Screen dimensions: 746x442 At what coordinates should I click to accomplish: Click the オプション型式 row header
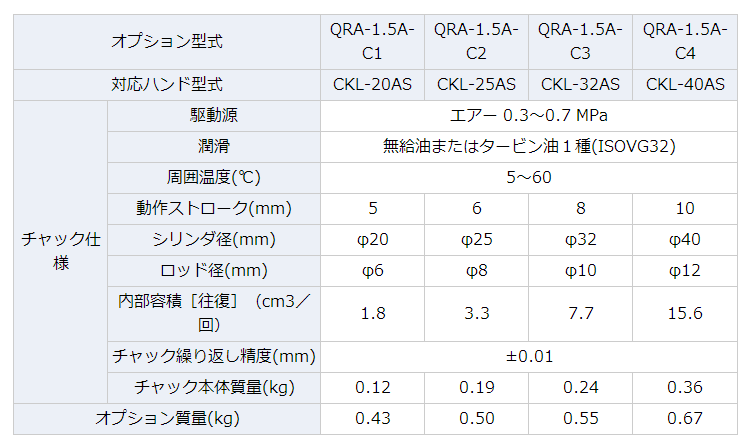coord(166,41)
